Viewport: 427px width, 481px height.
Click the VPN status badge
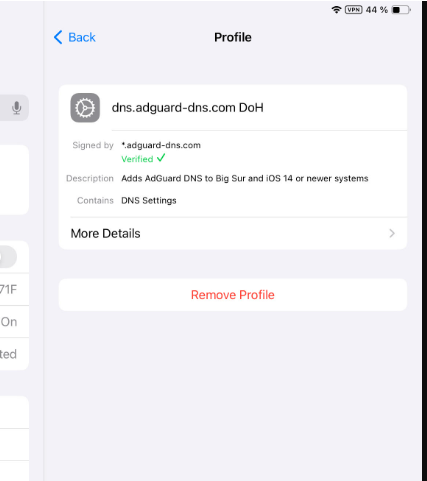click(354, 10)
